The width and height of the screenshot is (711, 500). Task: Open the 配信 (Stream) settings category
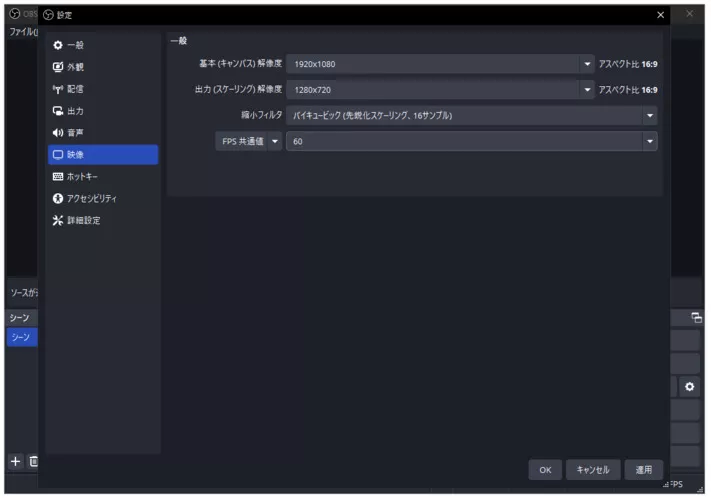click(103, 89)
